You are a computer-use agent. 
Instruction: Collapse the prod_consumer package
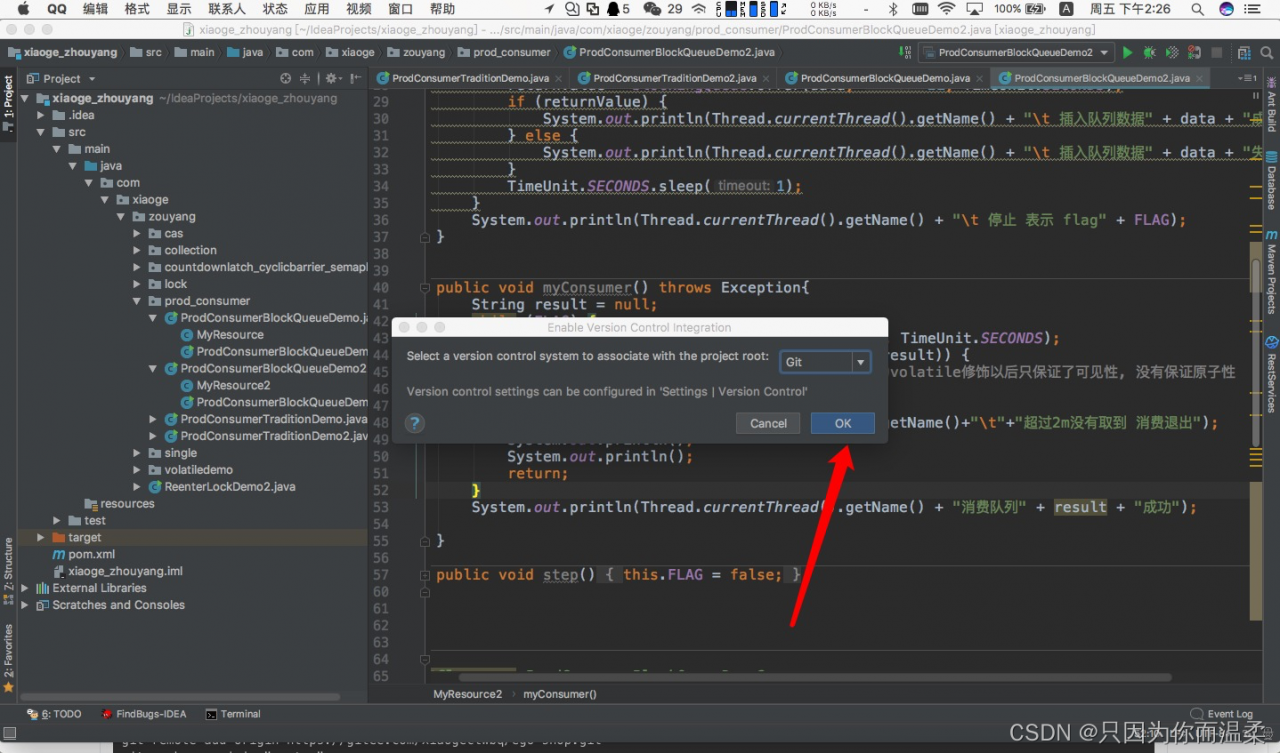137,301
